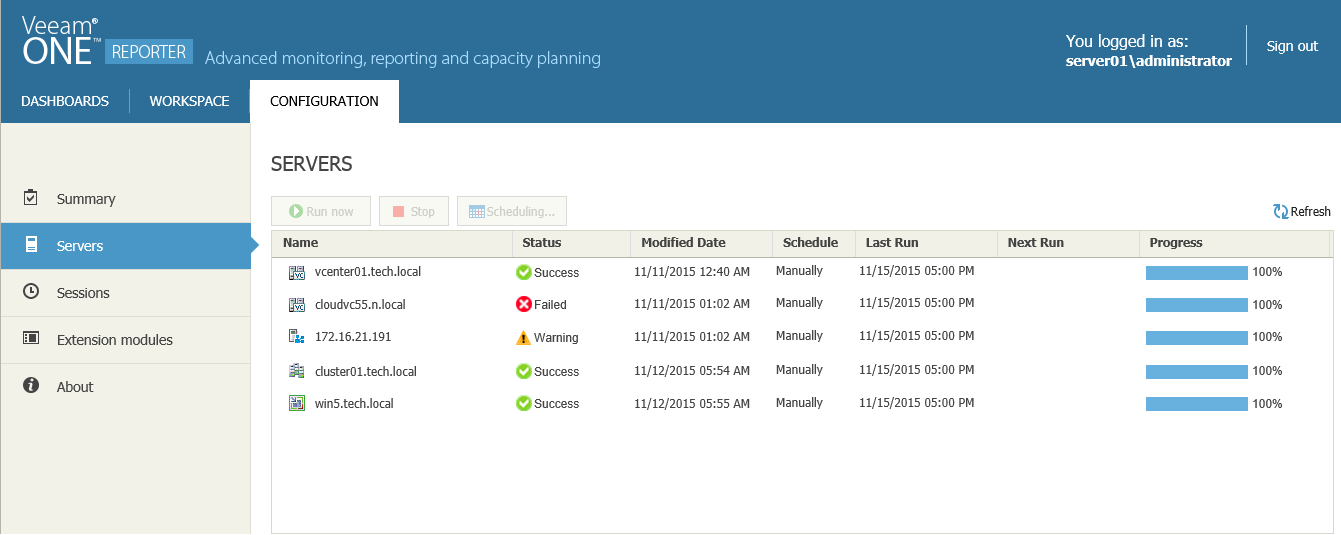Click the Extension modules icon
Screen dimensions: 1341x535
tap(31, 339)
